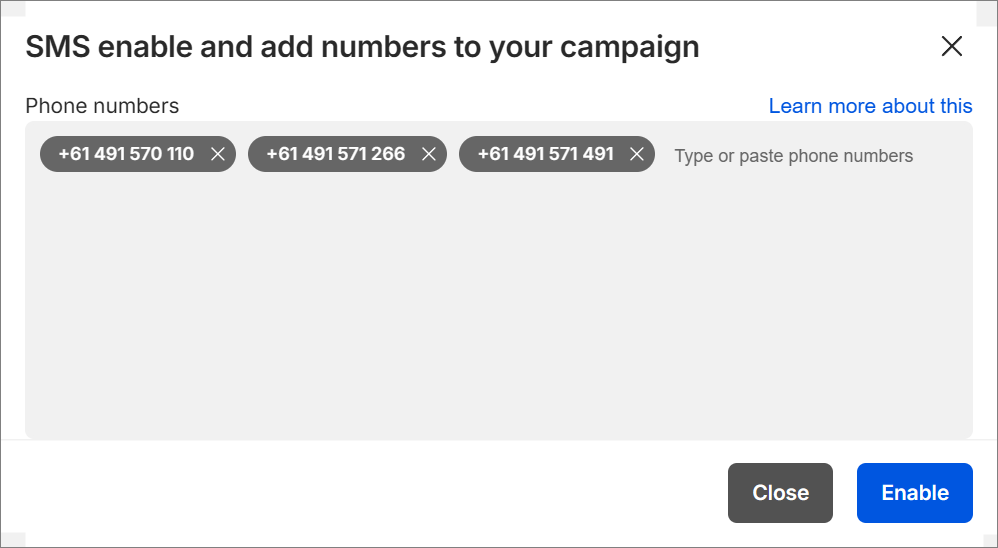Dismiss dialog with the top-right X icon
Viewport: 998px width, 548px height.
pos(951,46)
